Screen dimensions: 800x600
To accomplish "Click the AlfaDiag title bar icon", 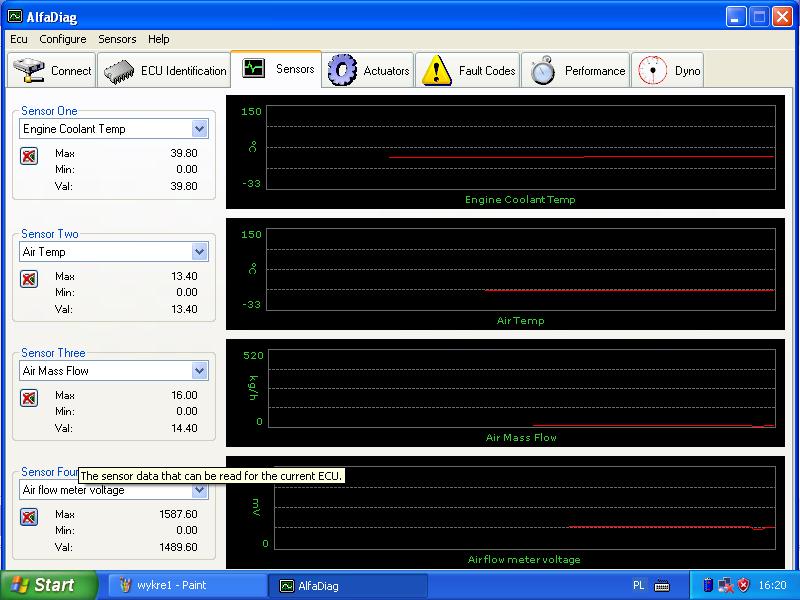I will pos(15,16).
